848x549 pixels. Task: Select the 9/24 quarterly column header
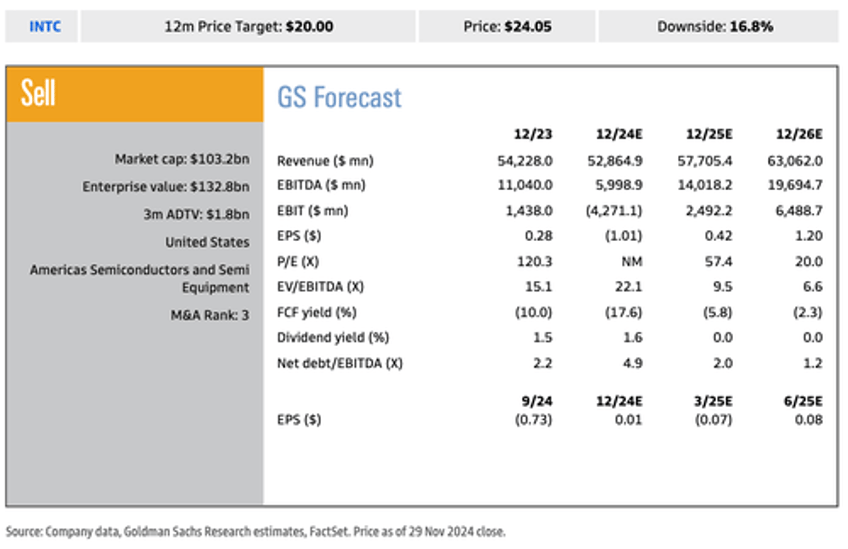point(536,401)
